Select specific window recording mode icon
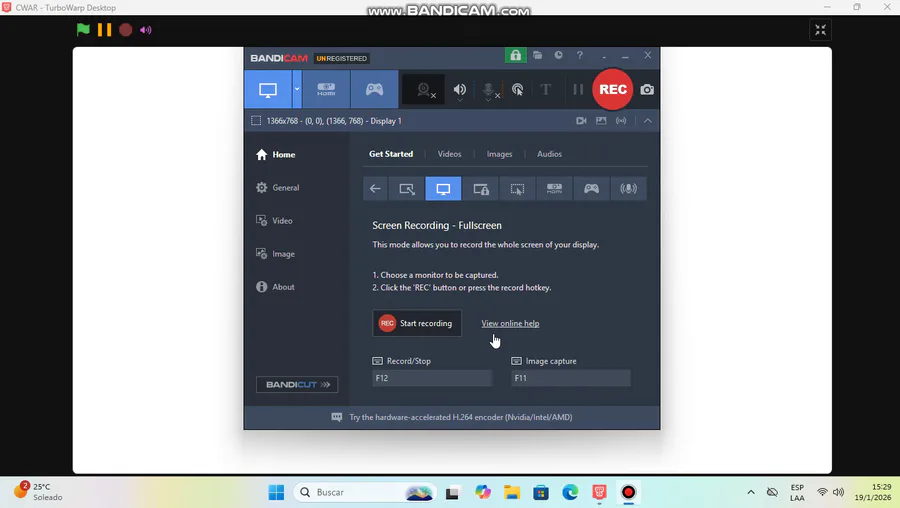 pyautogui.click(x=480, y=189)
